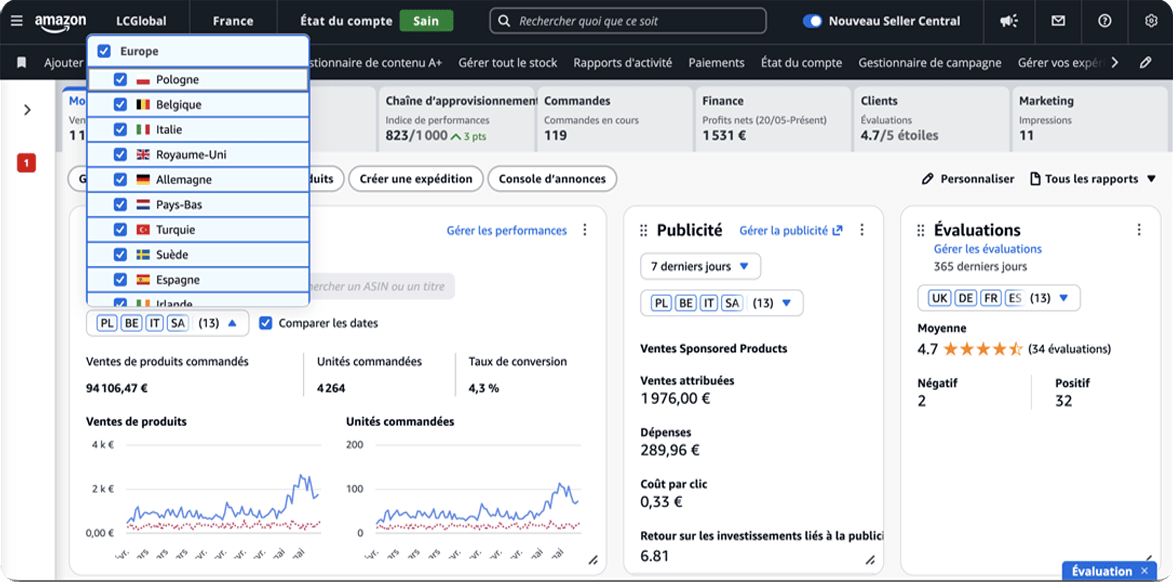Click the ASIN or title search field
Image resolution: width=1173 pixels, height=582 pixels.
coord(382,286)
